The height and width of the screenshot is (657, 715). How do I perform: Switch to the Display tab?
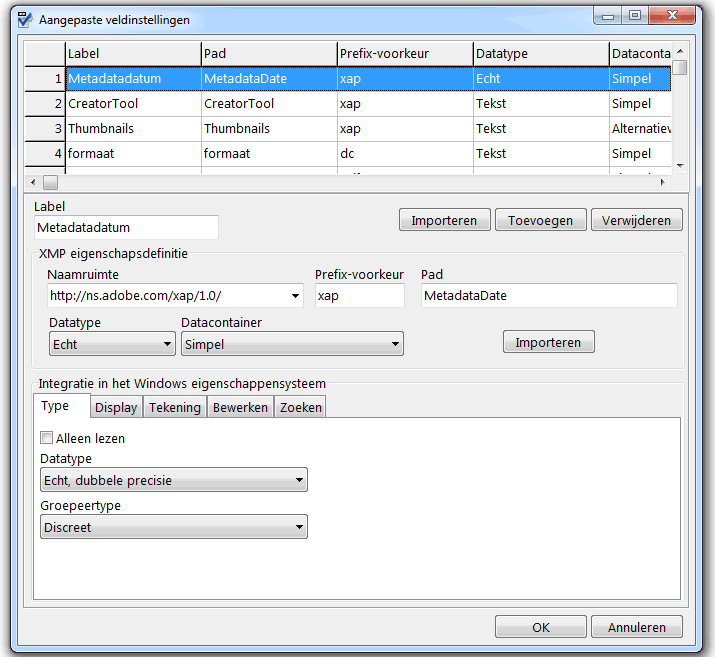(116, 407)
